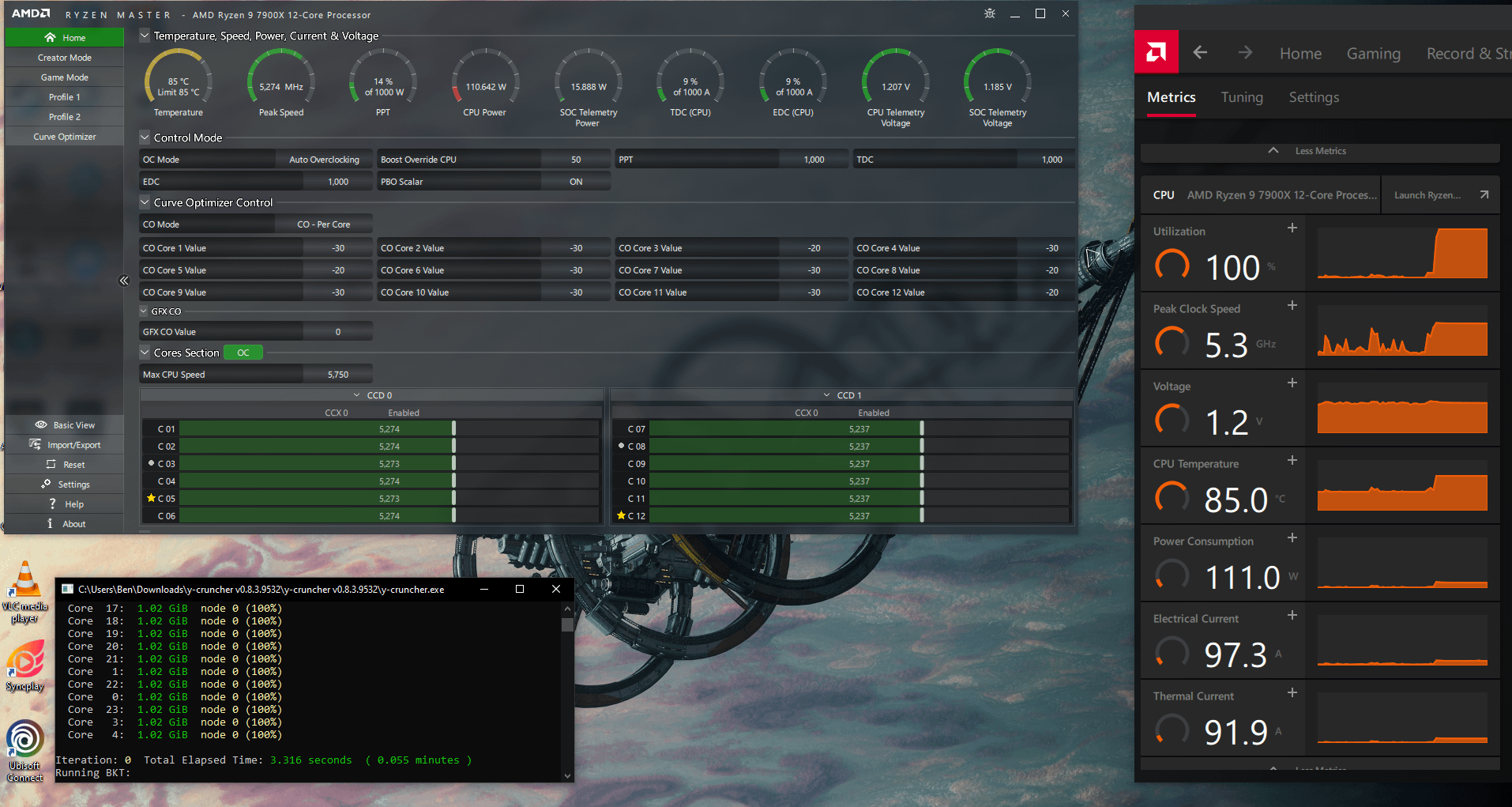The image size is (1512, 807).
Task: Collapse the CCD 0 core group
Action: pos(357,395)
